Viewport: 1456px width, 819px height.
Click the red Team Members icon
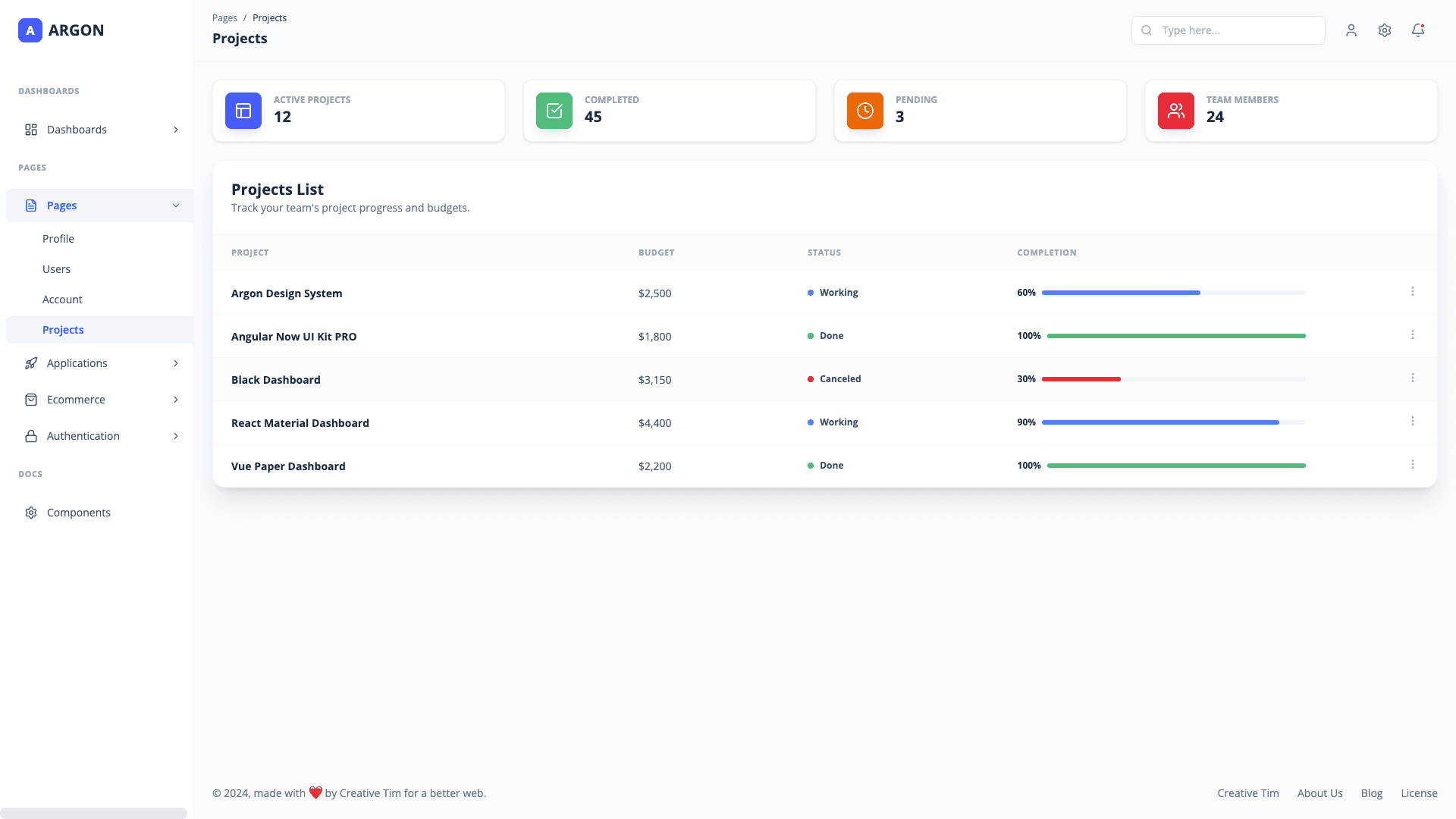[x=1175, y=111]
